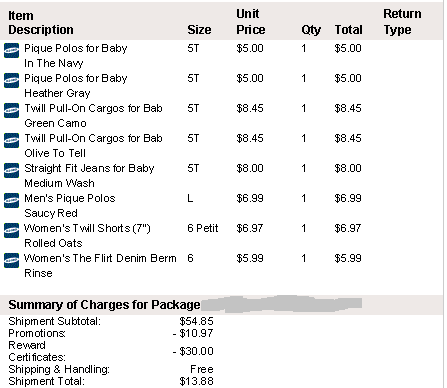The width and height of the screenshot is (447, 388).
Task: Click the Men's Pique Polos brand icon
Action: [x=11, y=201]
